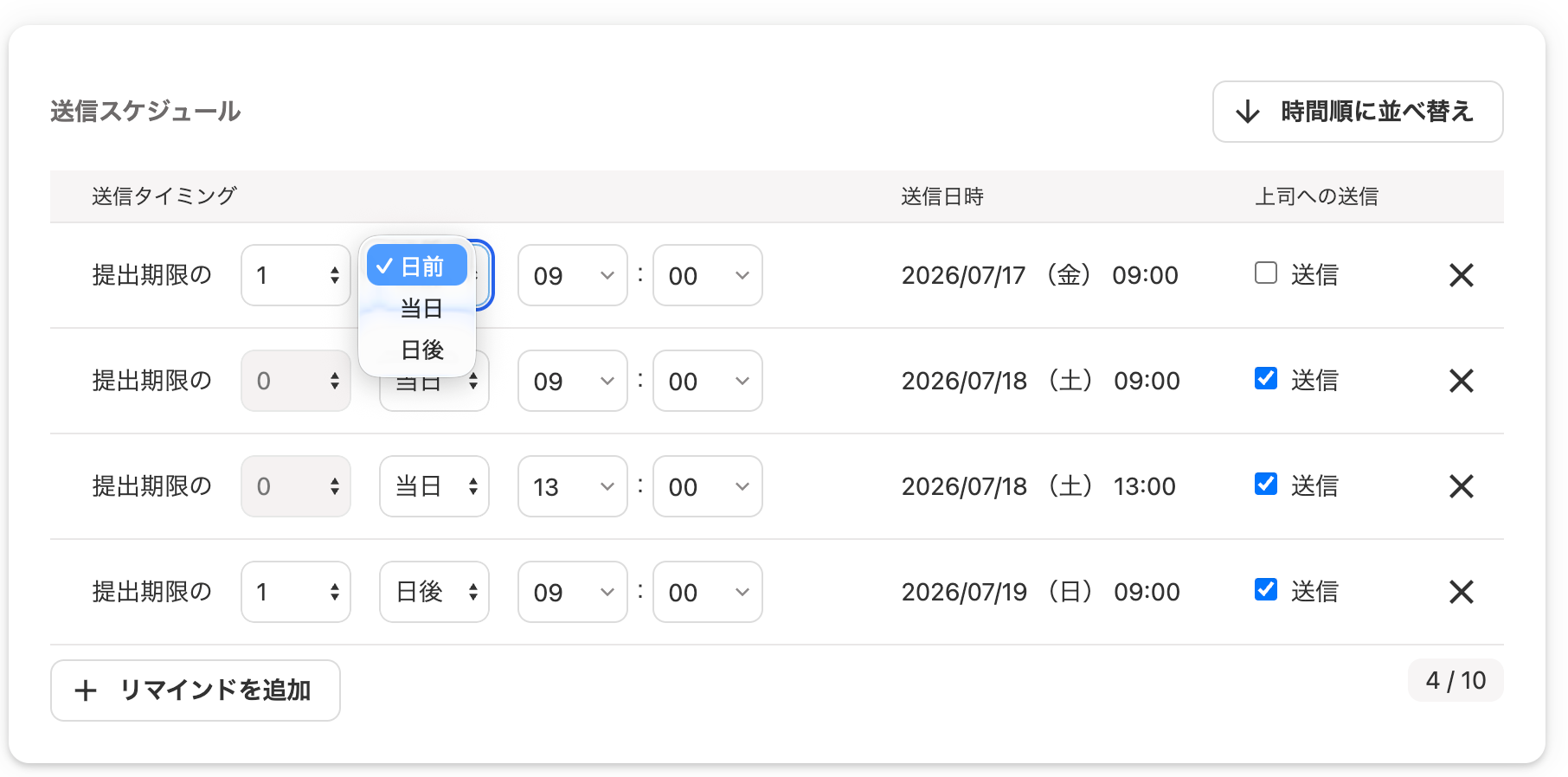Click date text 2026/07/17 (金) 09:00
The width and height of the screenshot is (1568, 777).
coord(1040,275)
